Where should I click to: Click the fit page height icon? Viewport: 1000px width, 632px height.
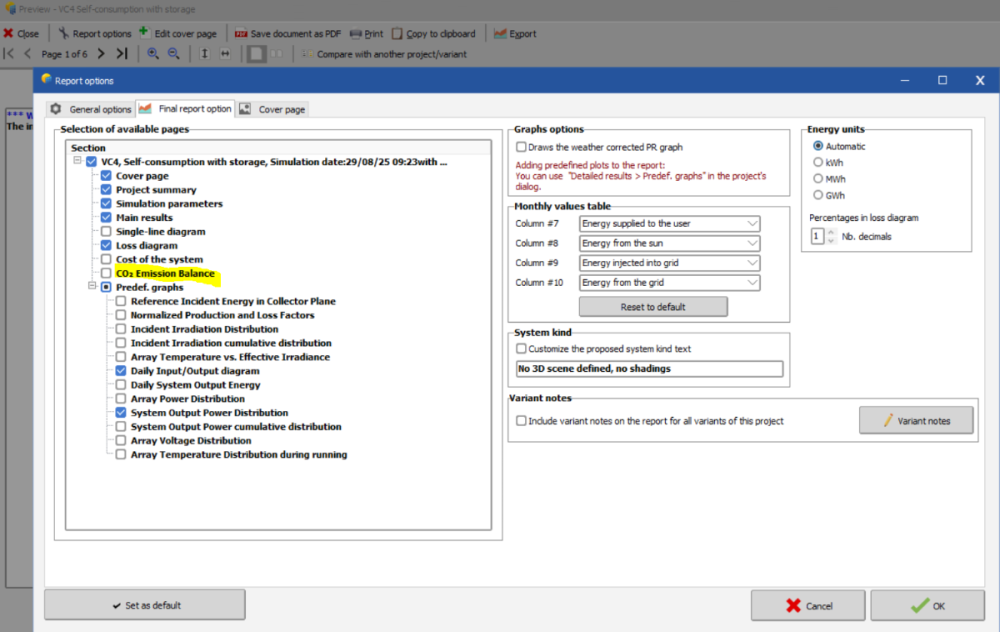[x=204, y=53]
